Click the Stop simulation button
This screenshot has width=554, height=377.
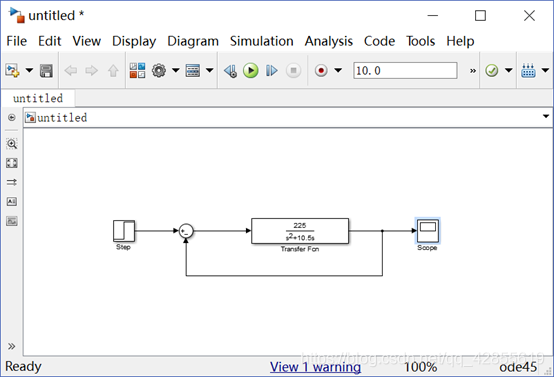point(293,71)
